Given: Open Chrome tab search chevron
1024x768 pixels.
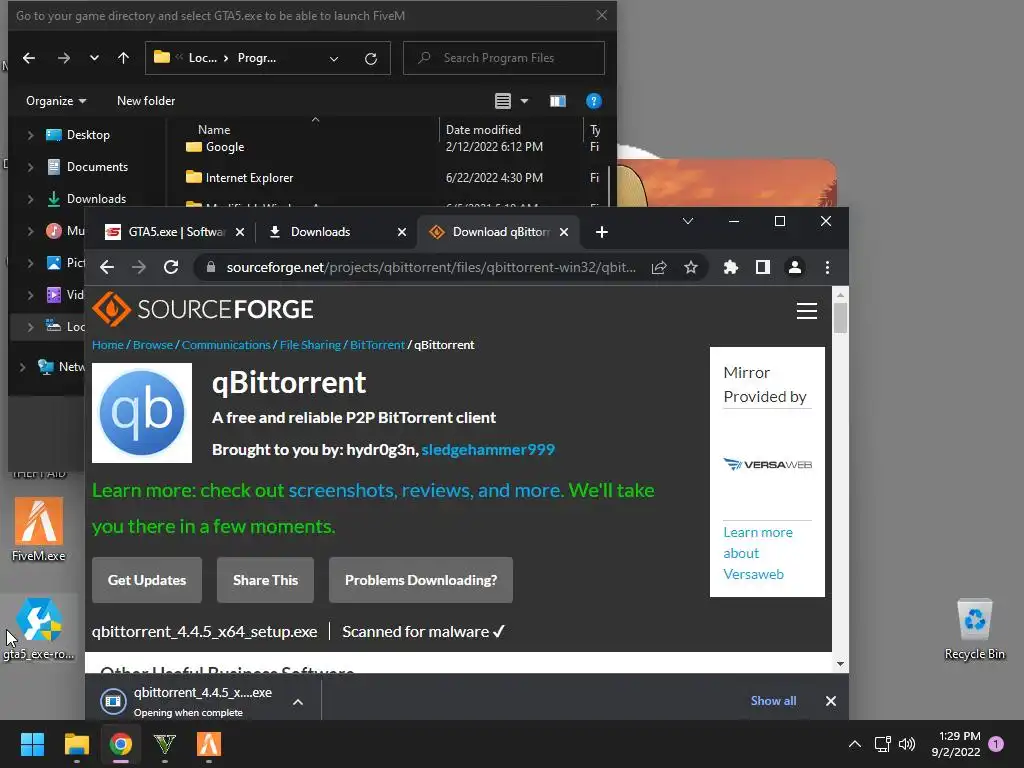Looking at the screenshot, I should tap(688, 221).
